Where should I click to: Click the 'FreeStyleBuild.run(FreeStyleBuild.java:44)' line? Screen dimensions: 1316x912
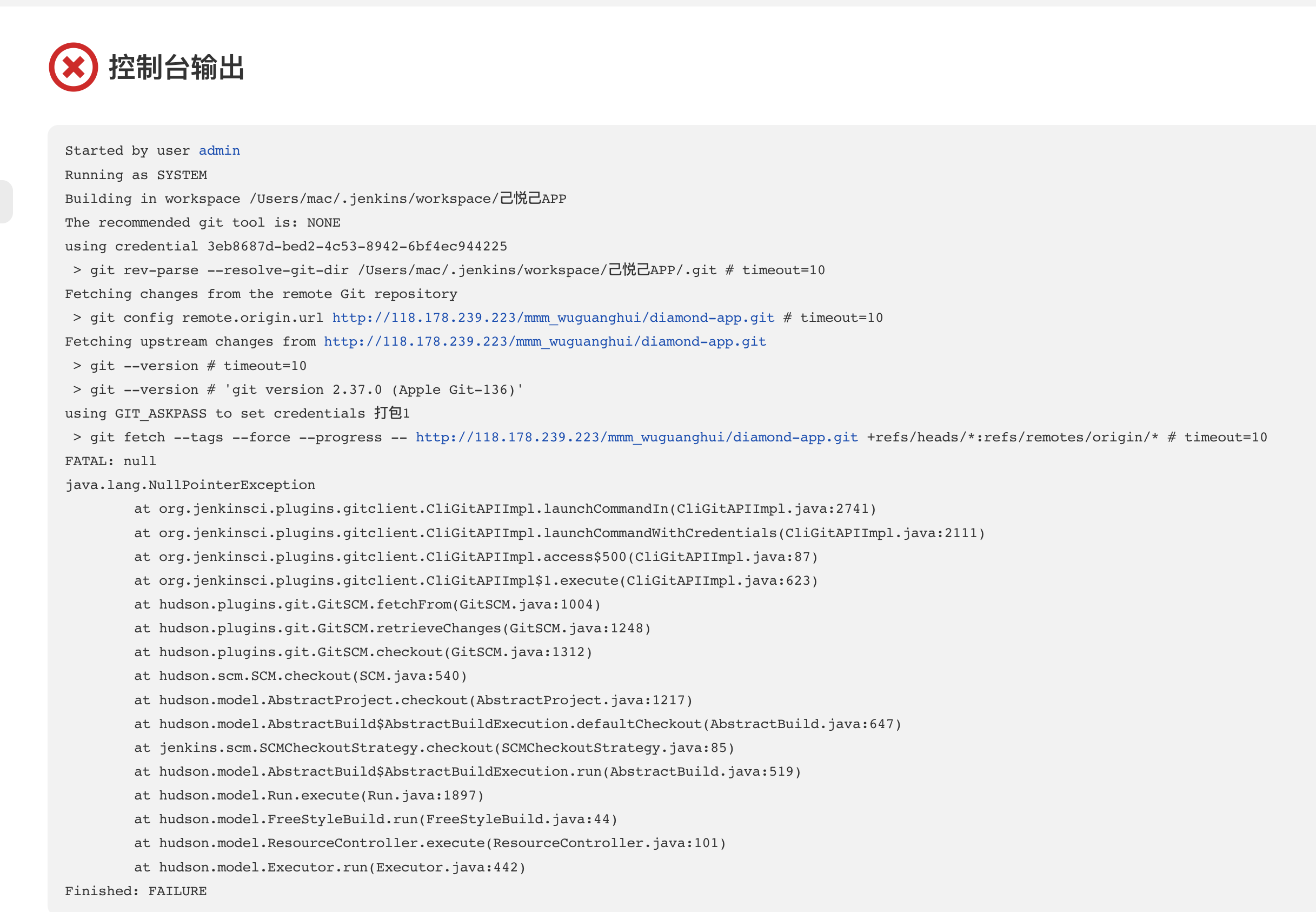click(376, 820)
